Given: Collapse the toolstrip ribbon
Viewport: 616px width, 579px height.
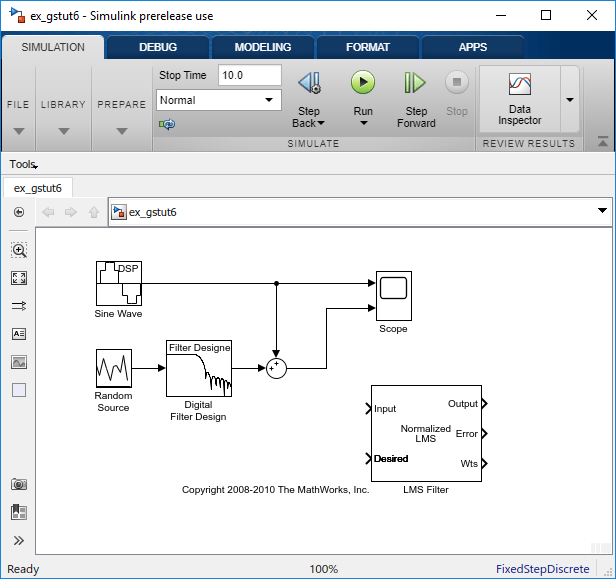Looking at the screenshot, I should [x=603, y=142].
